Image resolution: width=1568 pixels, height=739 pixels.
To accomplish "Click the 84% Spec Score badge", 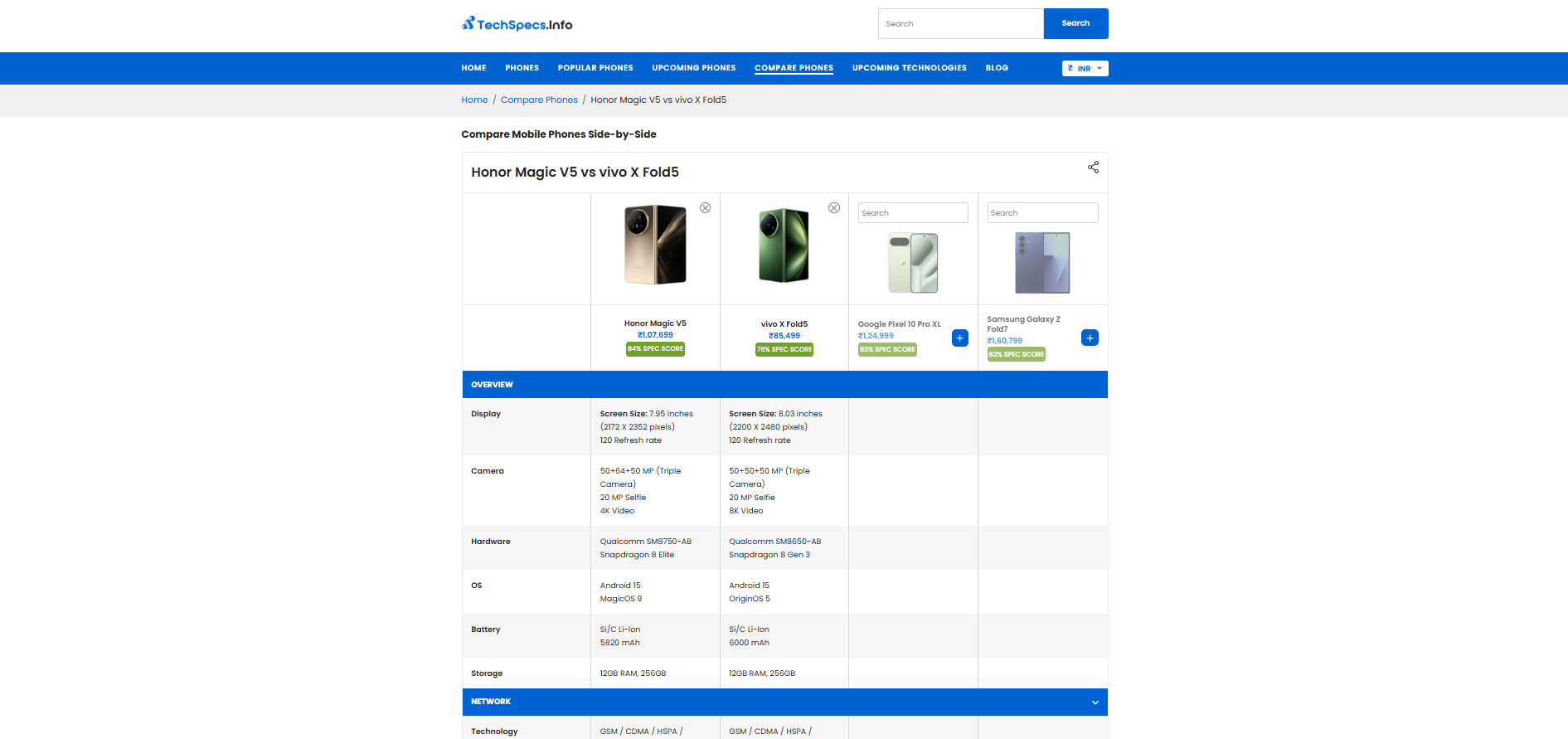I will pyautogui.click(x=655, y=349).
